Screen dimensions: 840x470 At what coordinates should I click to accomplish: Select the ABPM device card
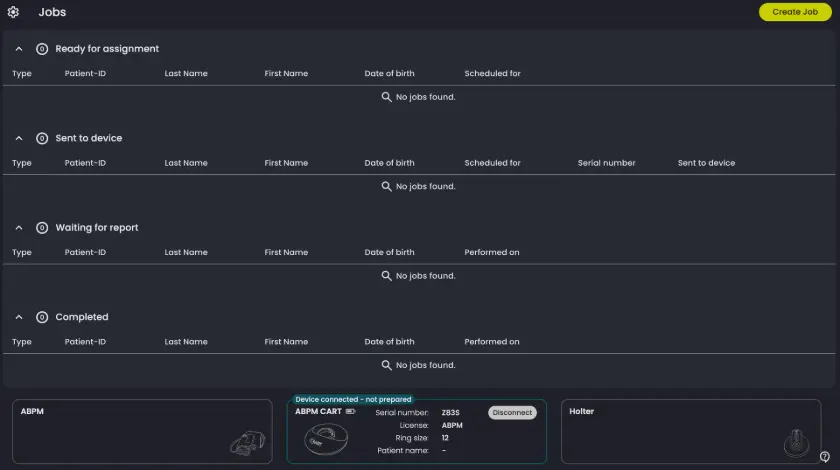pos(142,431)
